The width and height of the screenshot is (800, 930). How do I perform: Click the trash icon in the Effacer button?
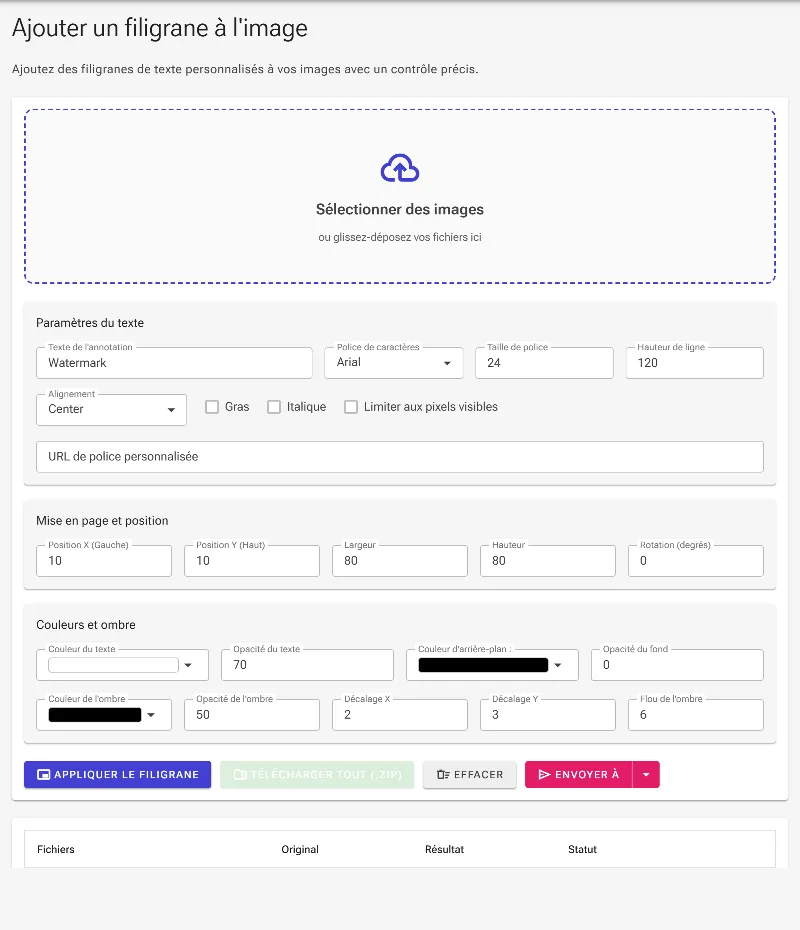tap(443, 775)
